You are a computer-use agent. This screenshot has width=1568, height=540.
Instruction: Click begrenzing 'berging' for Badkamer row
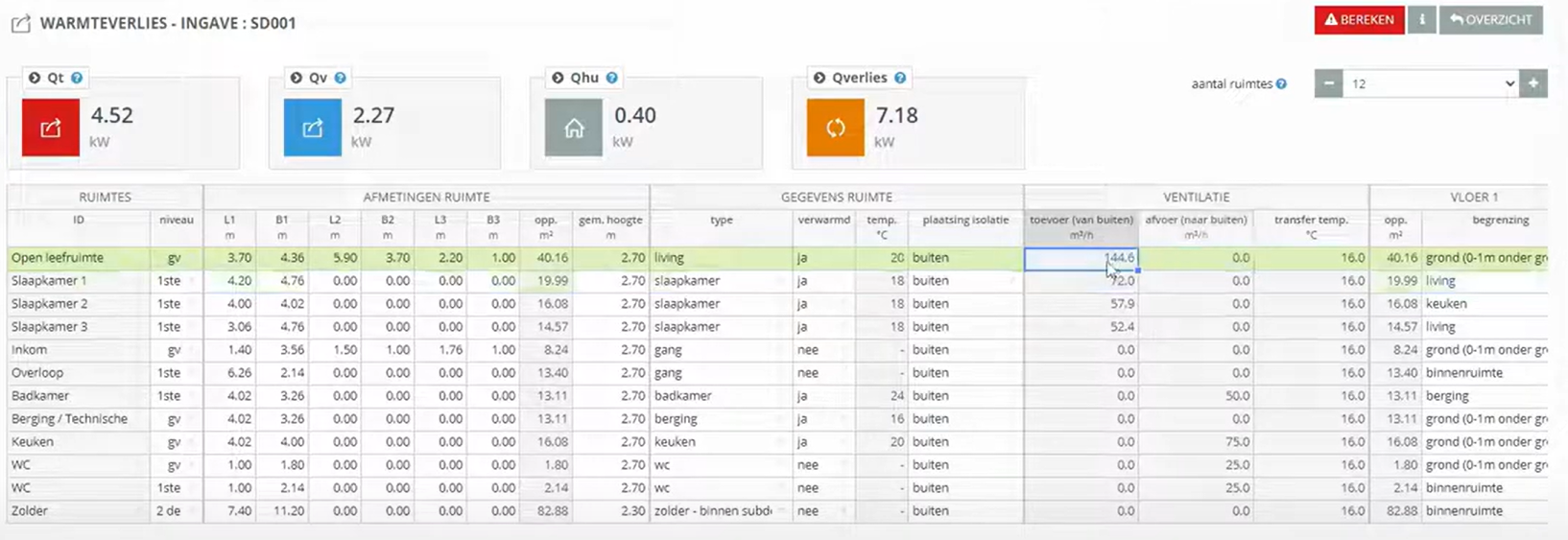tap(1485, 396)
